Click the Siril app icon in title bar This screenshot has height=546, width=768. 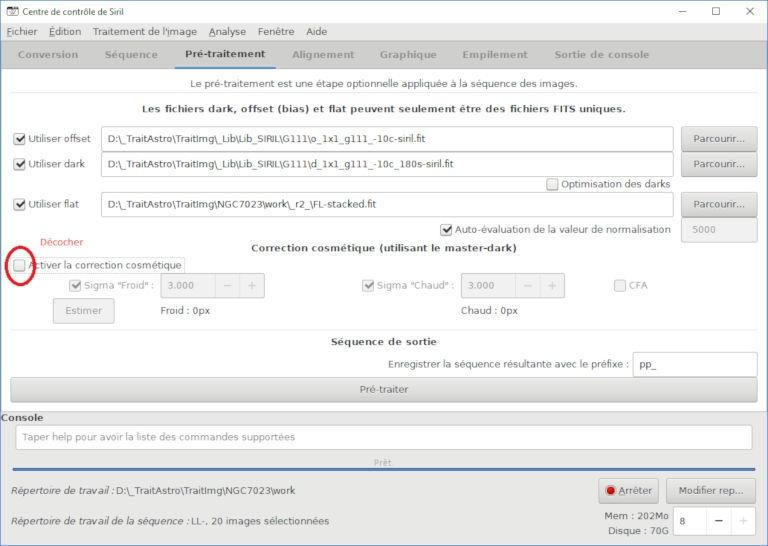[12, 11]
